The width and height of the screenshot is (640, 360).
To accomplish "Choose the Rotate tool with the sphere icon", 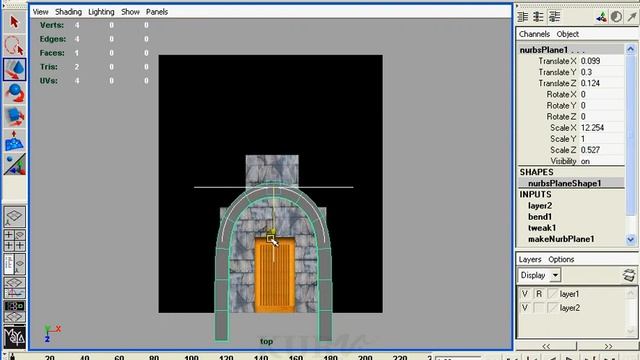I will coord(14,93).
